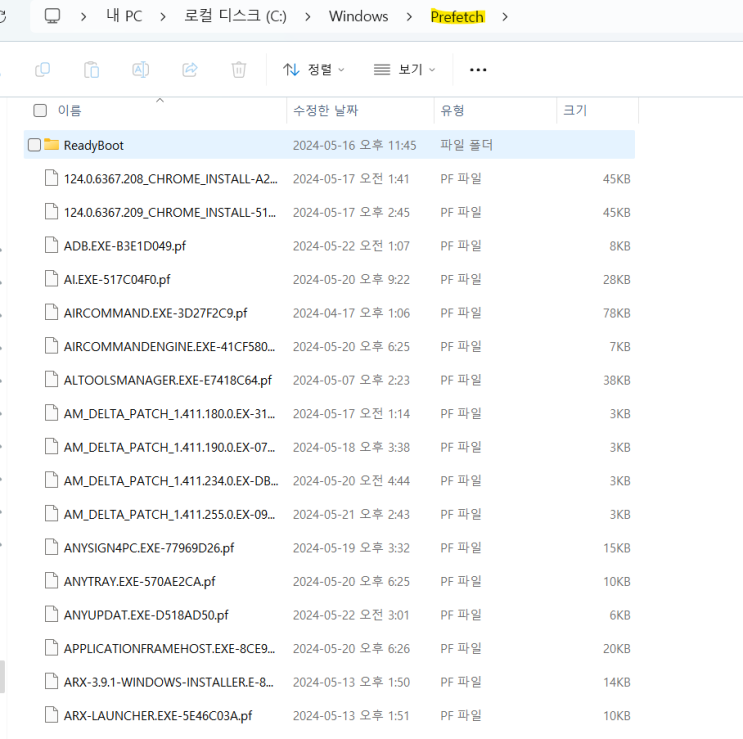Screen dimensions: 743x739
Task: Click file icon of AM_DELTA_PATCH_1.411.234.0
Action: [52, 480]
